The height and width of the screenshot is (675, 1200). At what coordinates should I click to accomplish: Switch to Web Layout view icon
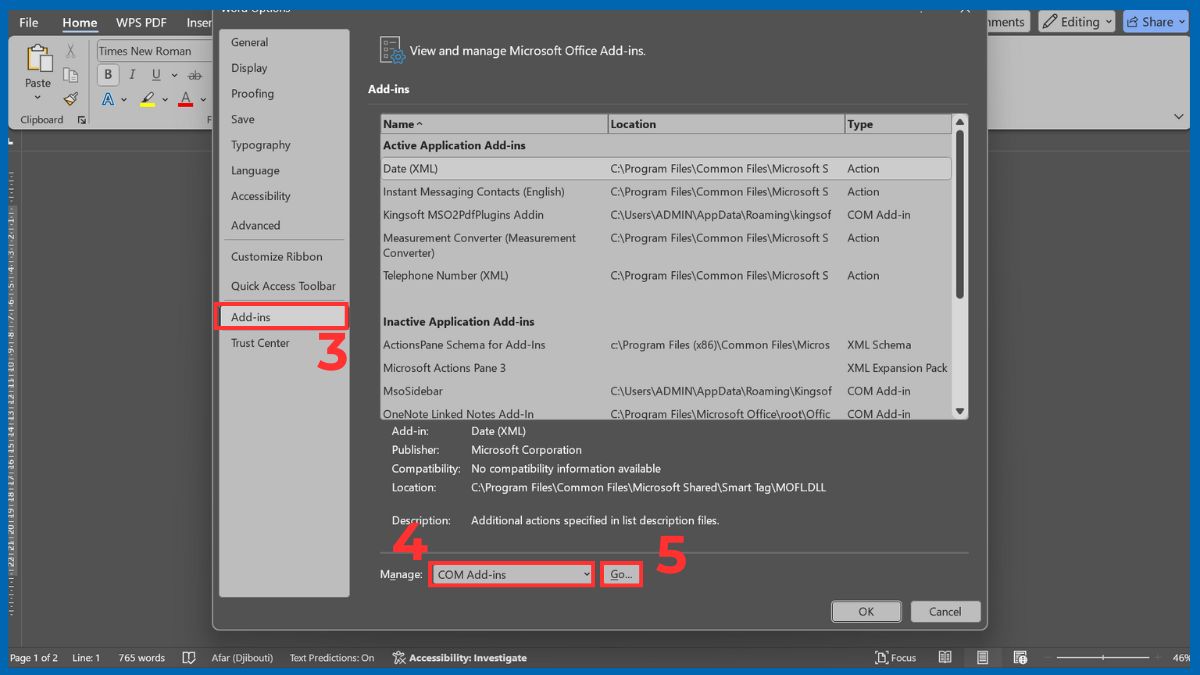[x=1020, y=657]
